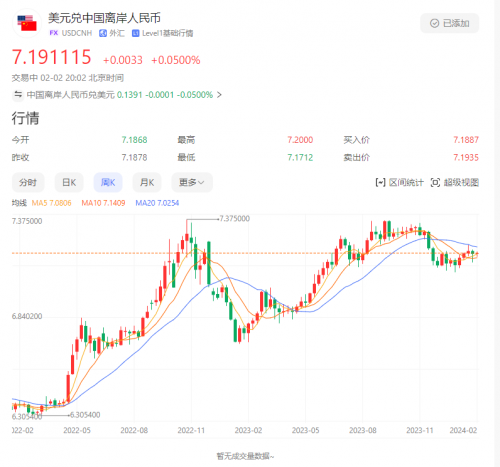Click the 2022-11 date label on the chart axis
The height and width of the screenshot is (467, 500).
click(x=191, y=430)
